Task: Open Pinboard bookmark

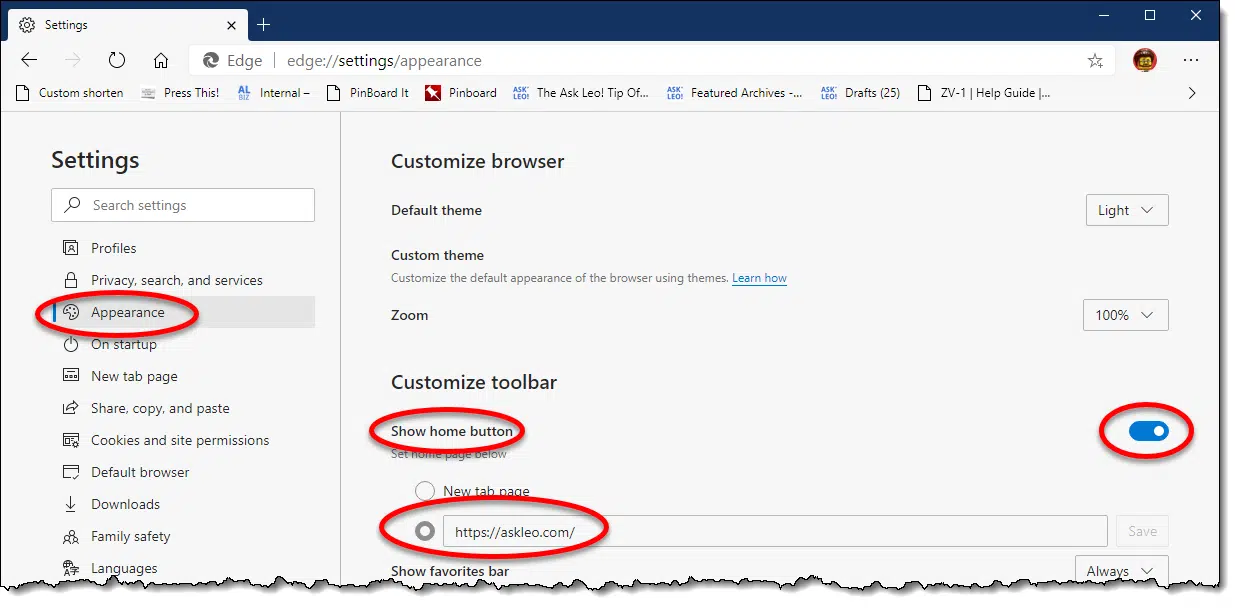Action: pyautogui.click(x=461, y=93)
